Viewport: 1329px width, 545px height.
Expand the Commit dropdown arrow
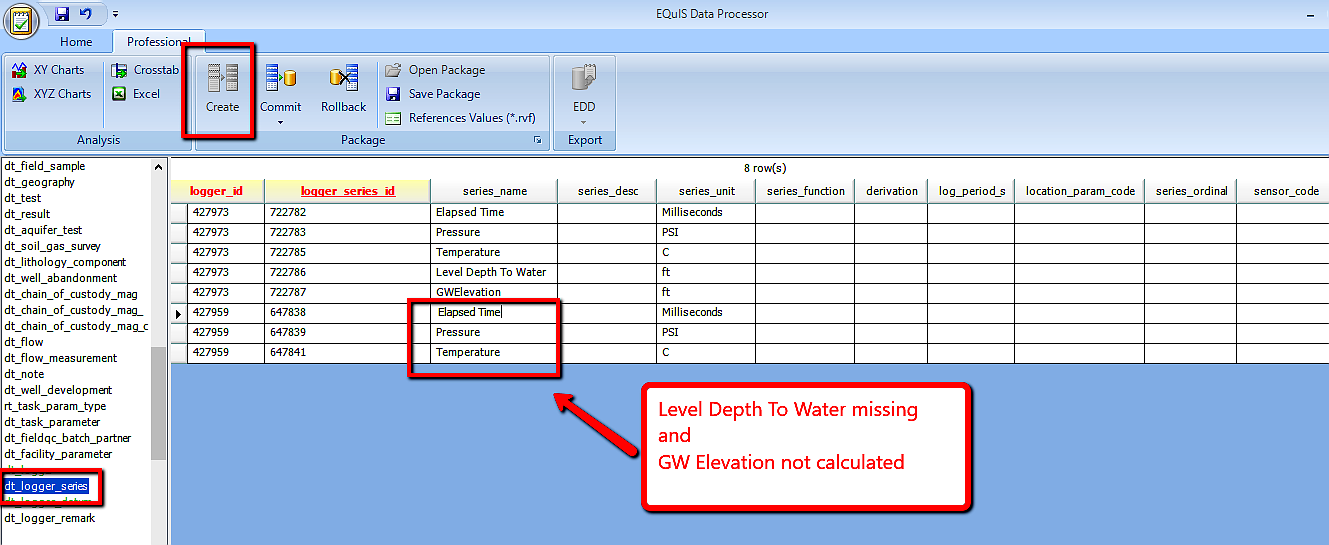click(x=280, y=122)
